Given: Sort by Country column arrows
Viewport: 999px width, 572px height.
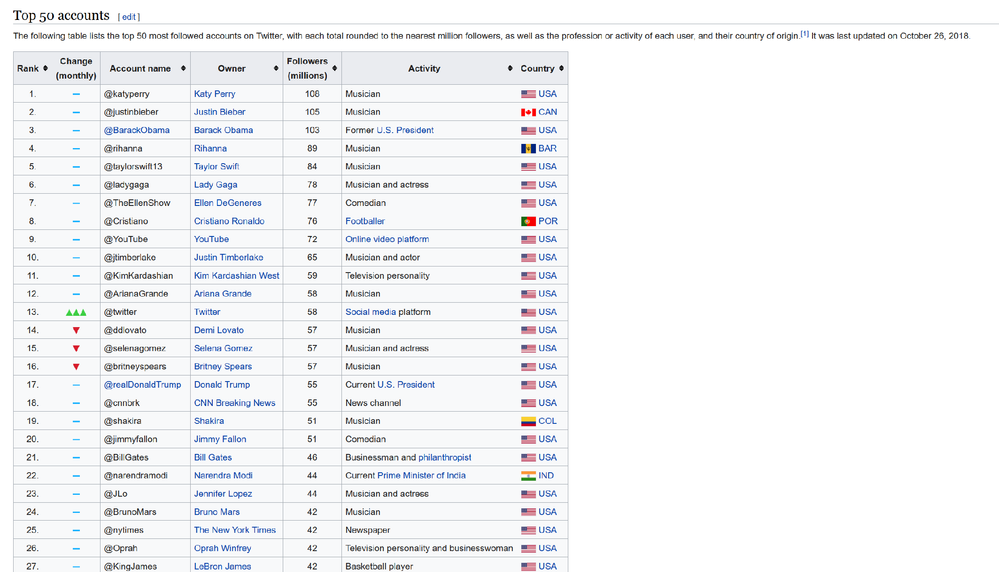Looking at the screenshot, I should point(561,68).
